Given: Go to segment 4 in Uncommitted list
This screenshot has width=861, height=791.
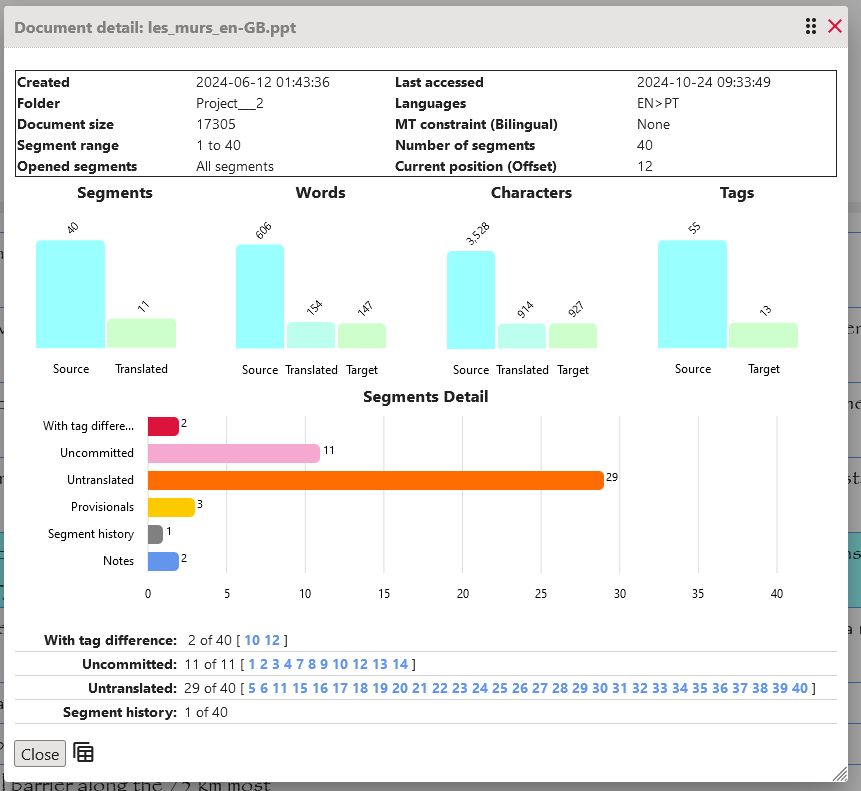Looking at the screenshot, I should 288,664.
